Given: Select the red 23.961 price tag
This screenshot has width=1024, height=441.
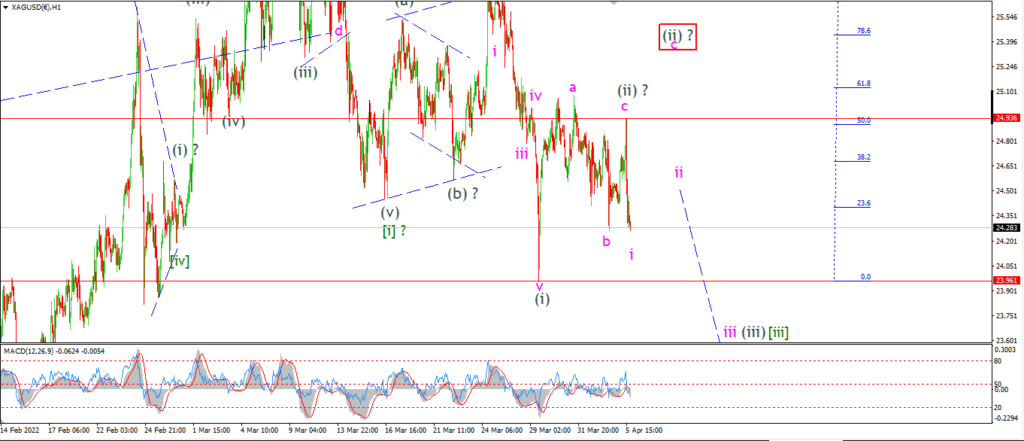Looking at the screenshot, I should pos(1004,281).
